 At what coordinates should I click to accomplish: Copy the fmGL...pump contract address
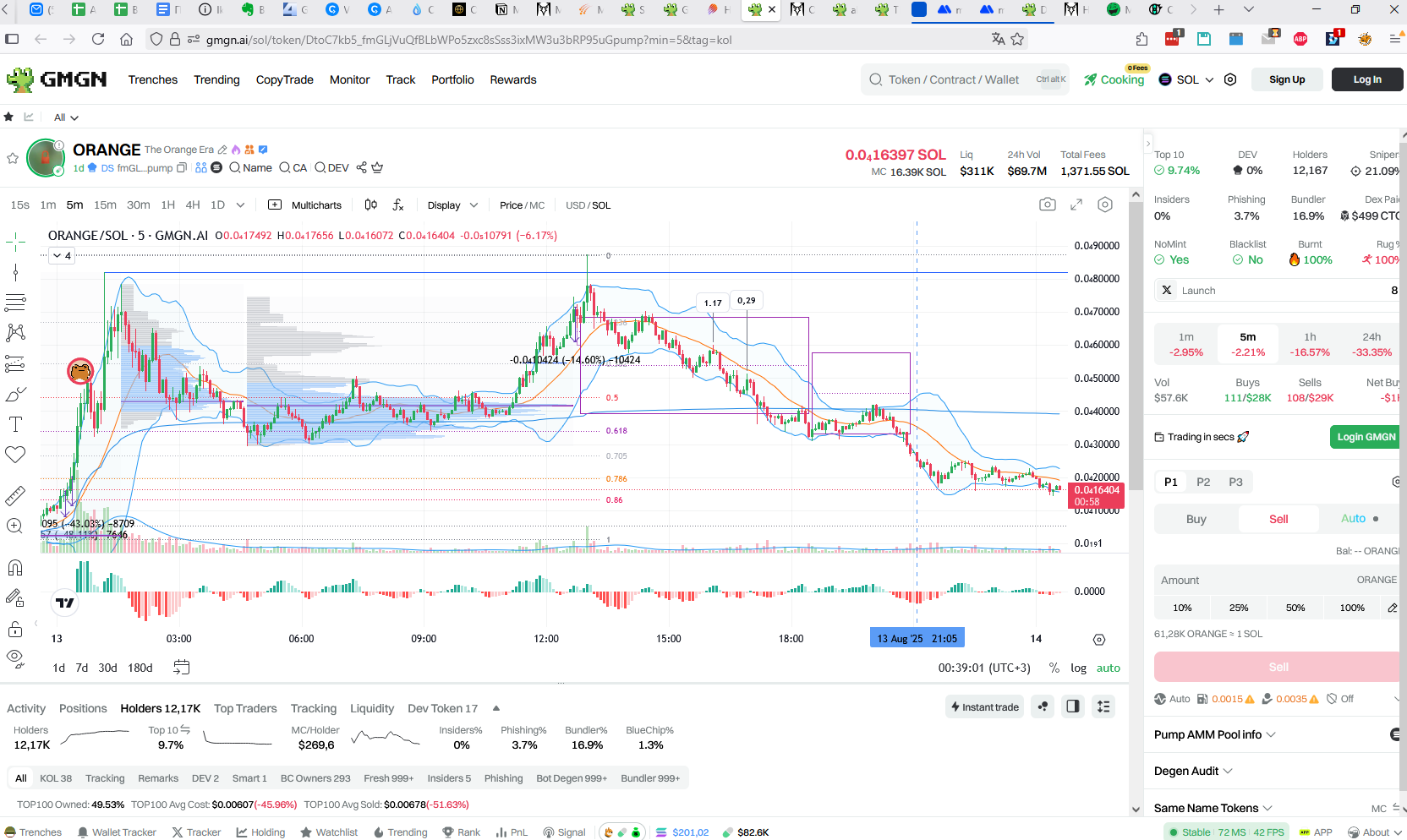[181, 167]
